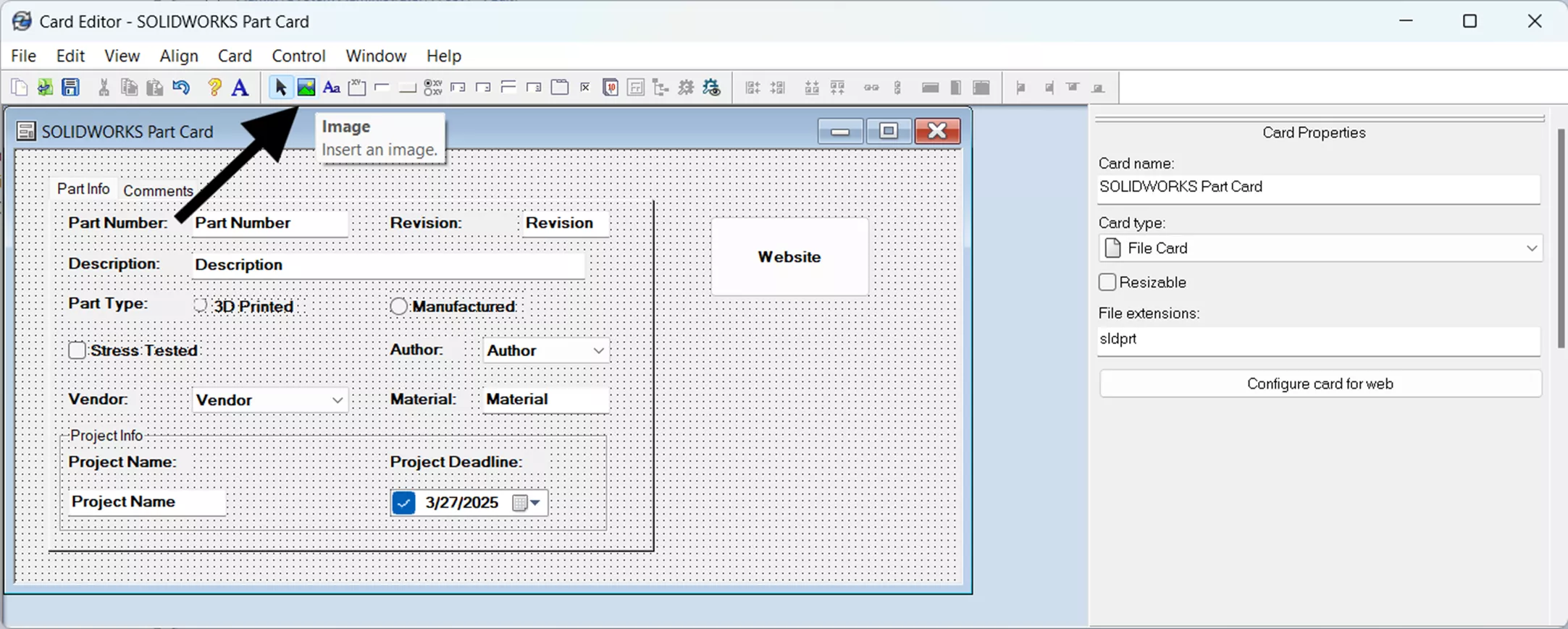Click the Align Left toolbar icon
Viewport: 1568px width, 629px height.
pos(752,88)
